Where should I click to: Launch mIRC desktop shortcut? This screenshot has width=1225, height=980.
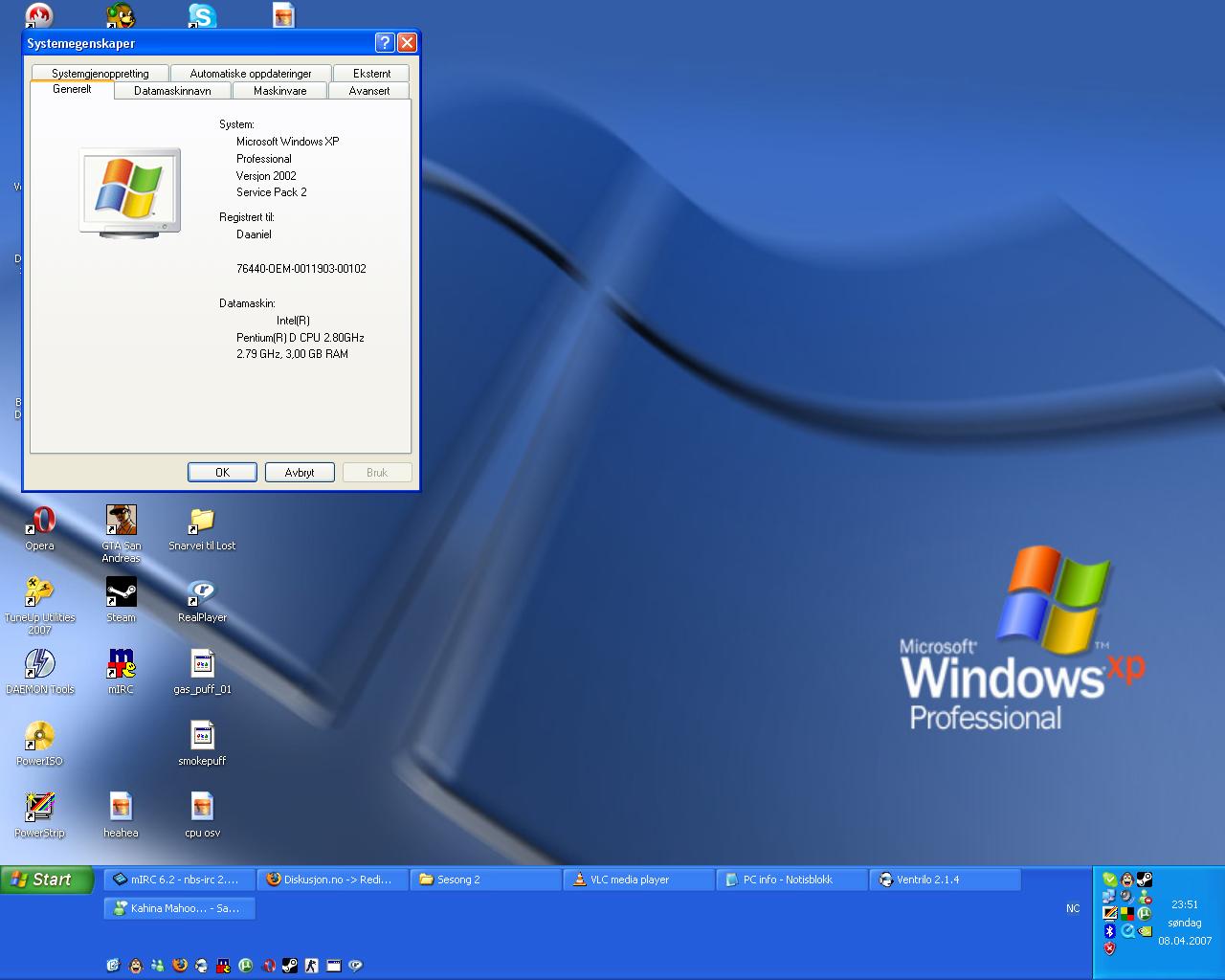coord(121,671)
